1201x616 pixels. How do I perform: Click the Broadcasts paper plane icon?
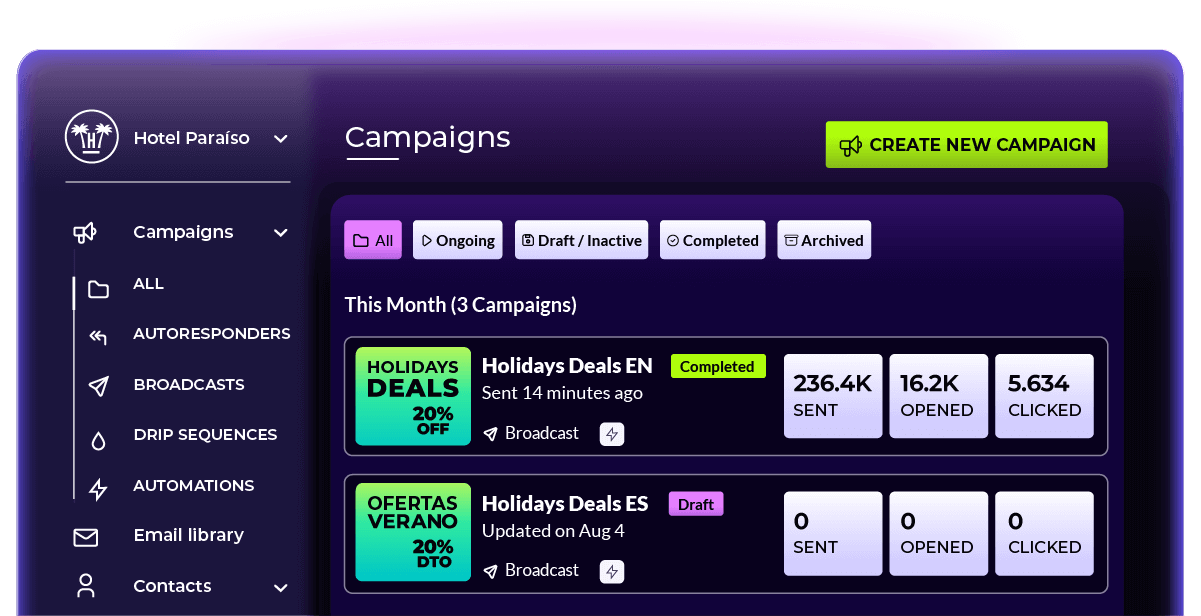pyautogui.click(x=98, y=386)
